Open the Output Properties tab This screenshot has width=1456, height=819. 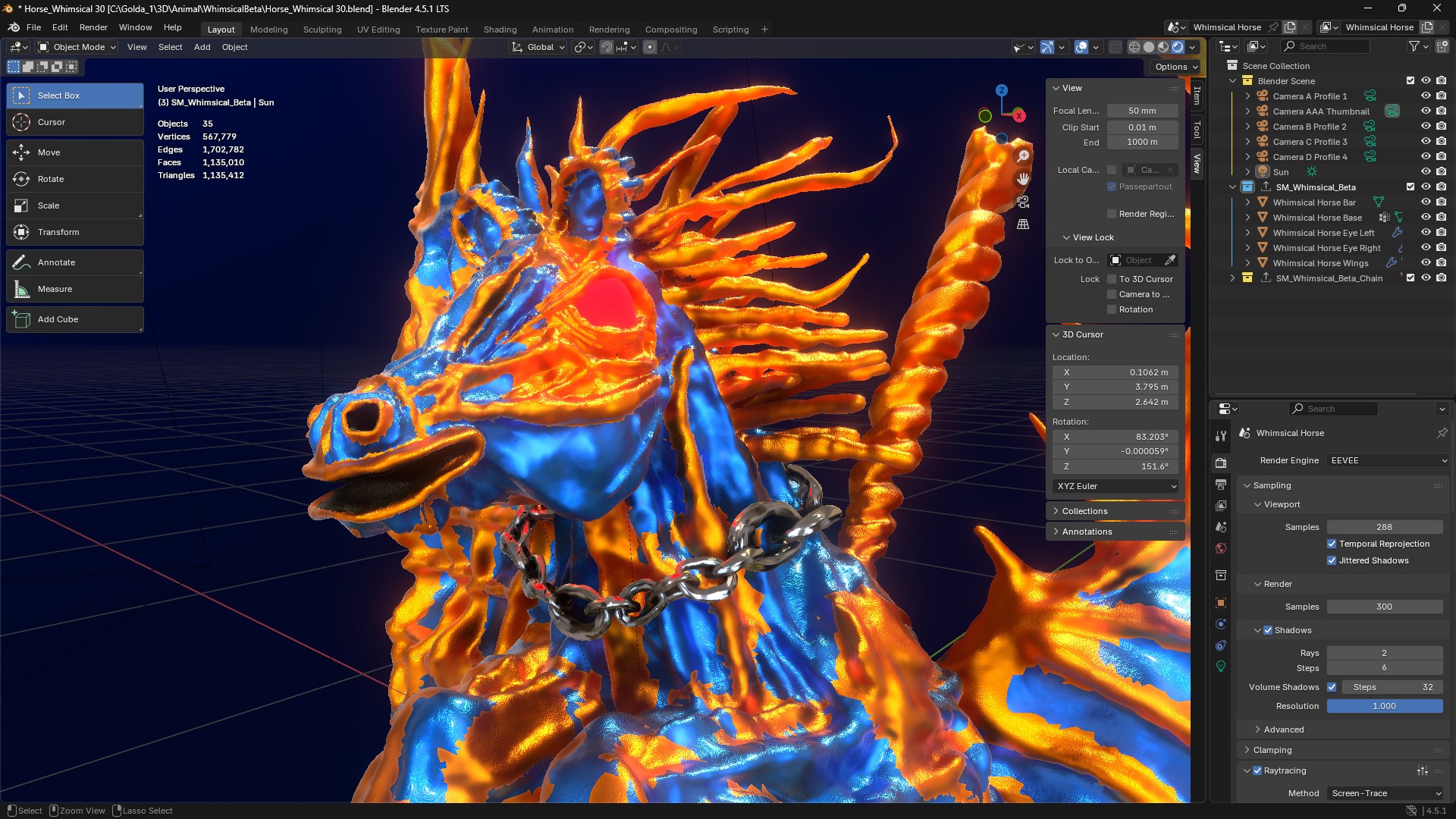coord(1221,484)
